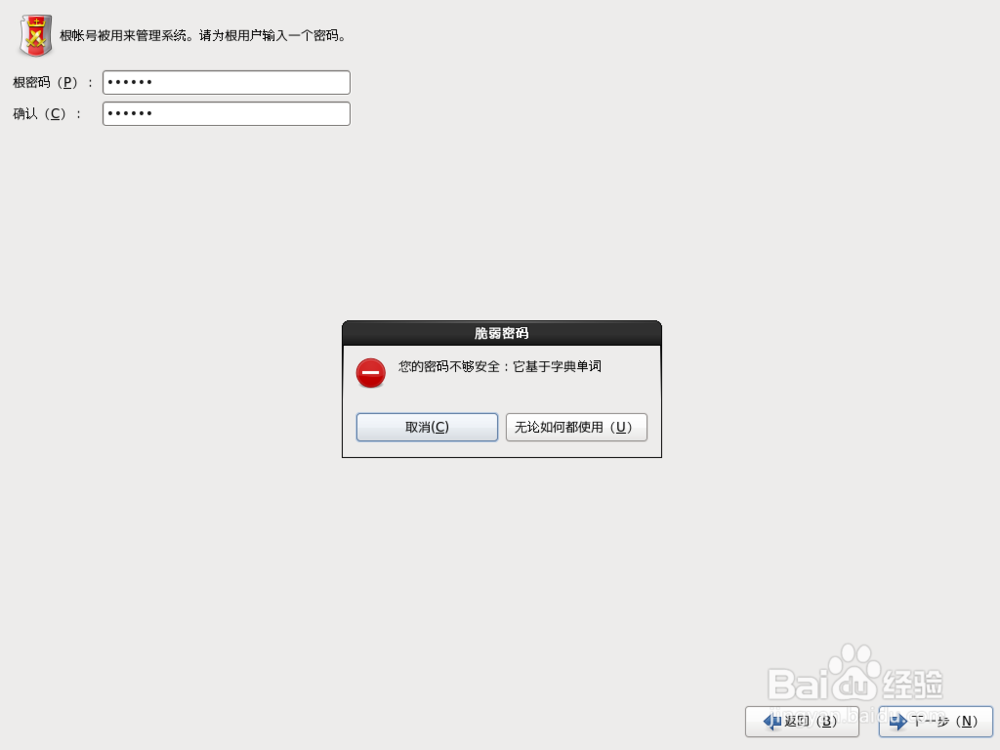Viewport: 1000px width, 750px height.
Task: Click the 脆弱密码 dialog title bar
Action: [501, 332]
